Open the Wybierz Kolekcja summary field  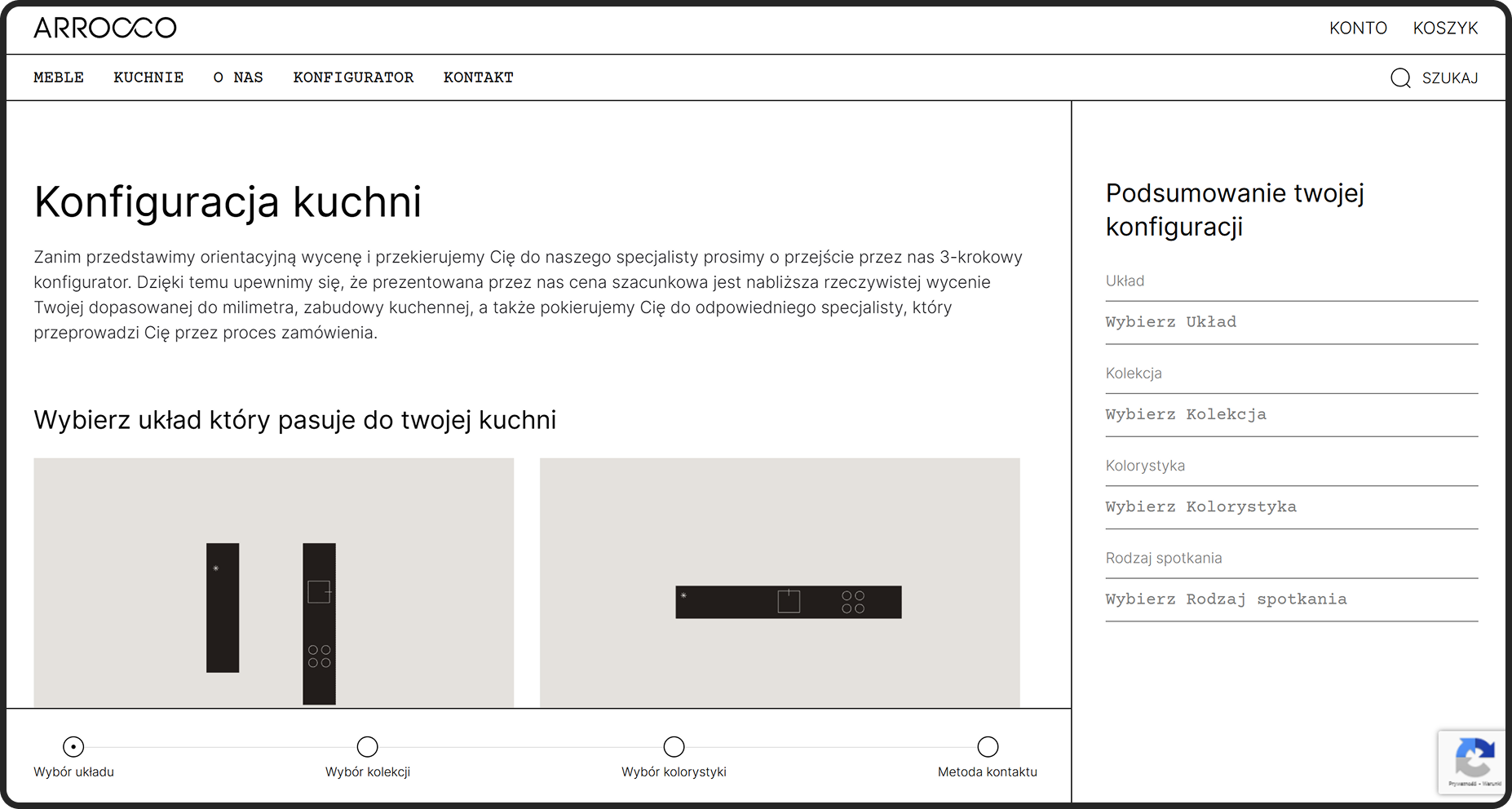pyautogui.click(x=1291, y=414)
